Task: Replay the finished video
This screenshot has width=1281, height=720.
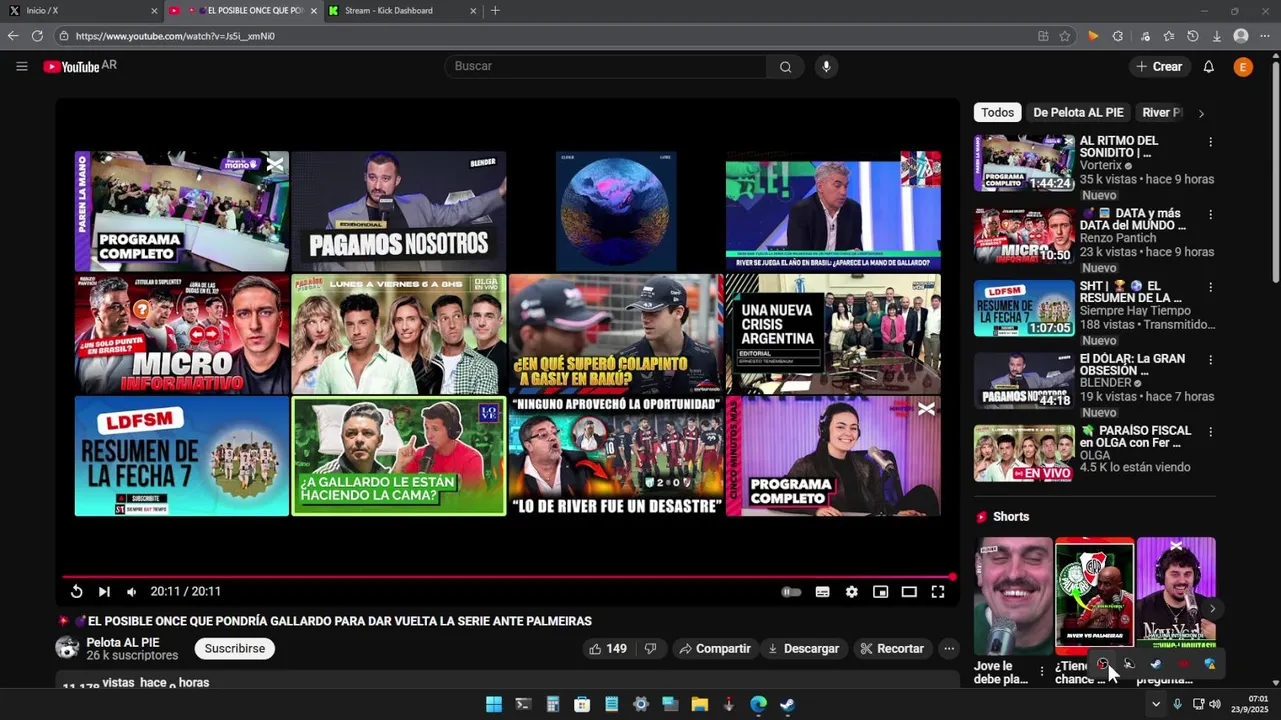Action: tap(76, 591)
